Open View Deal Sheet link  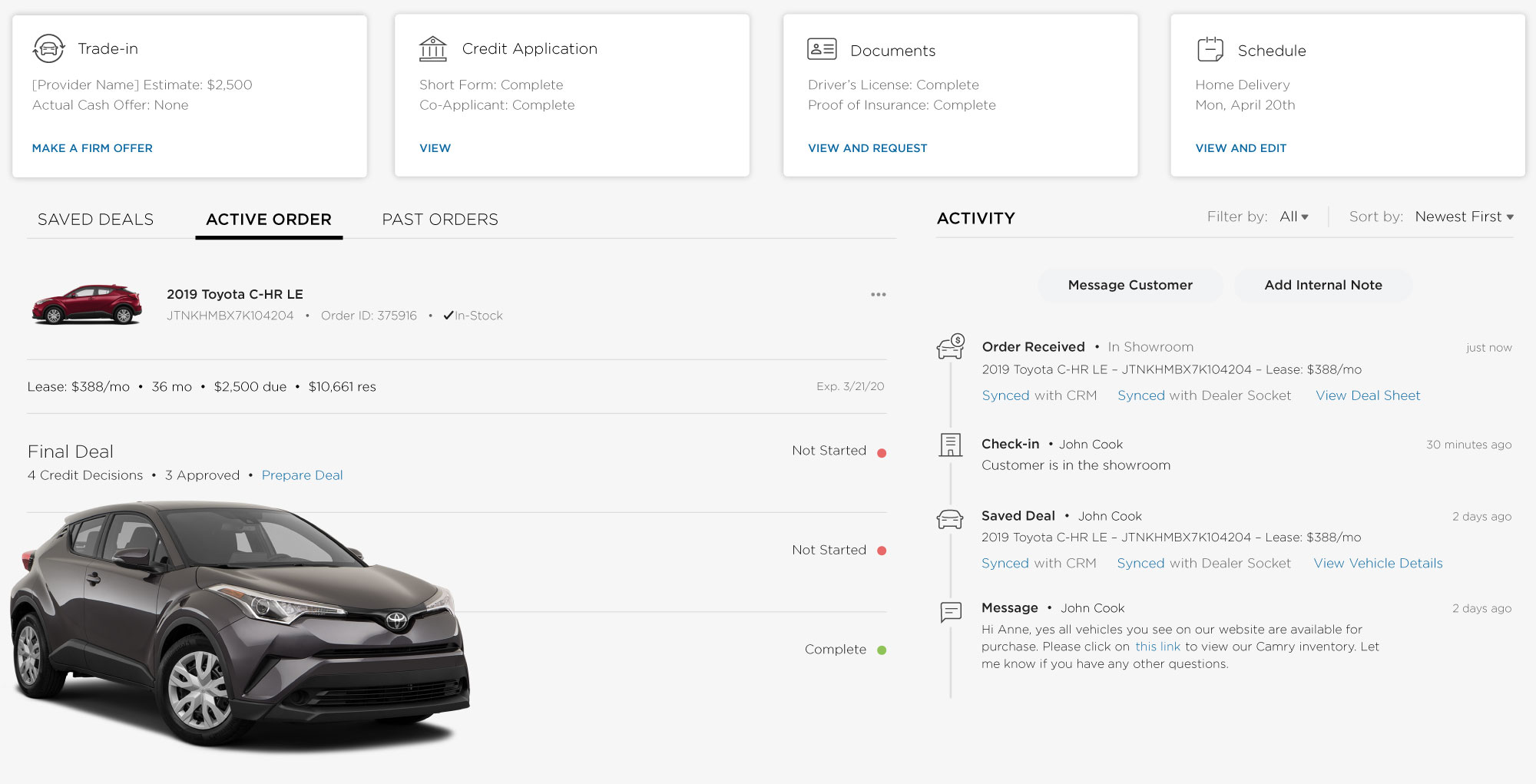1369,395
